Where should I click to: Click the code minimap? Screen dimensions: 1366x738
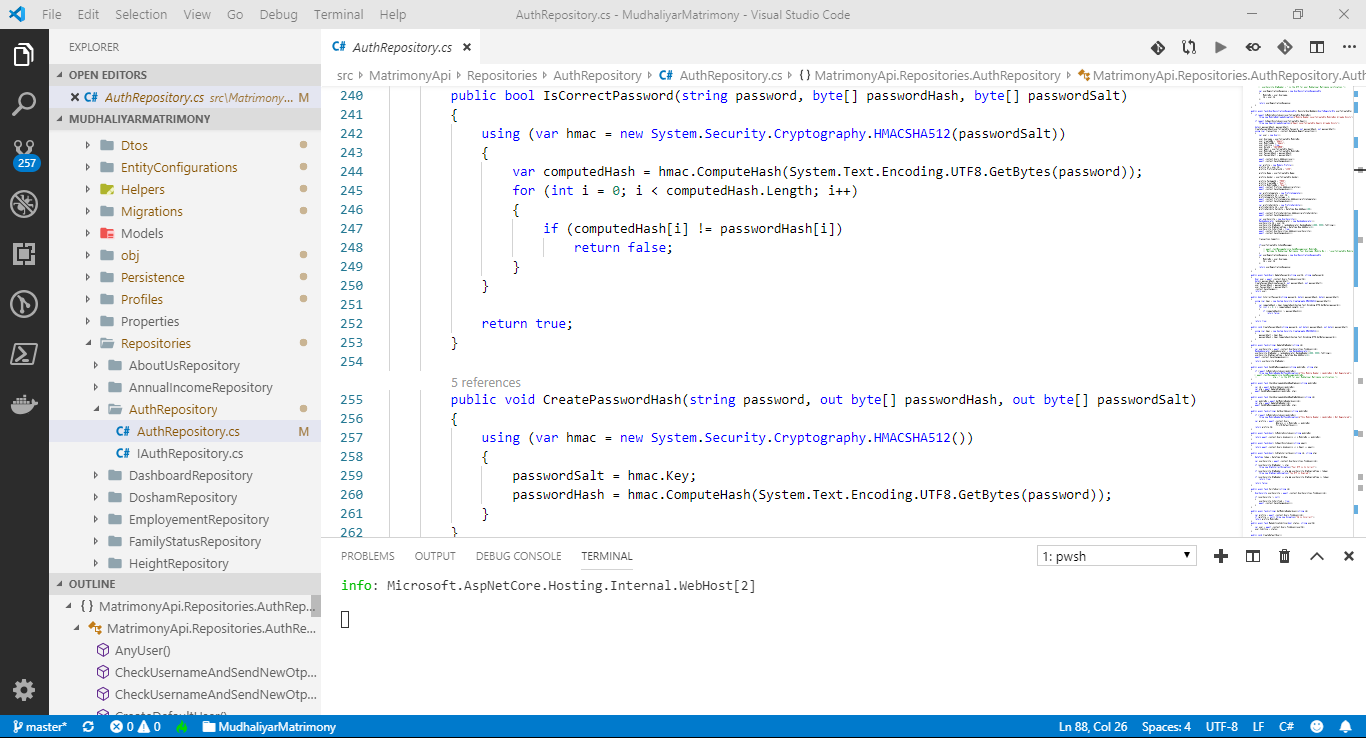[1299, 310]
